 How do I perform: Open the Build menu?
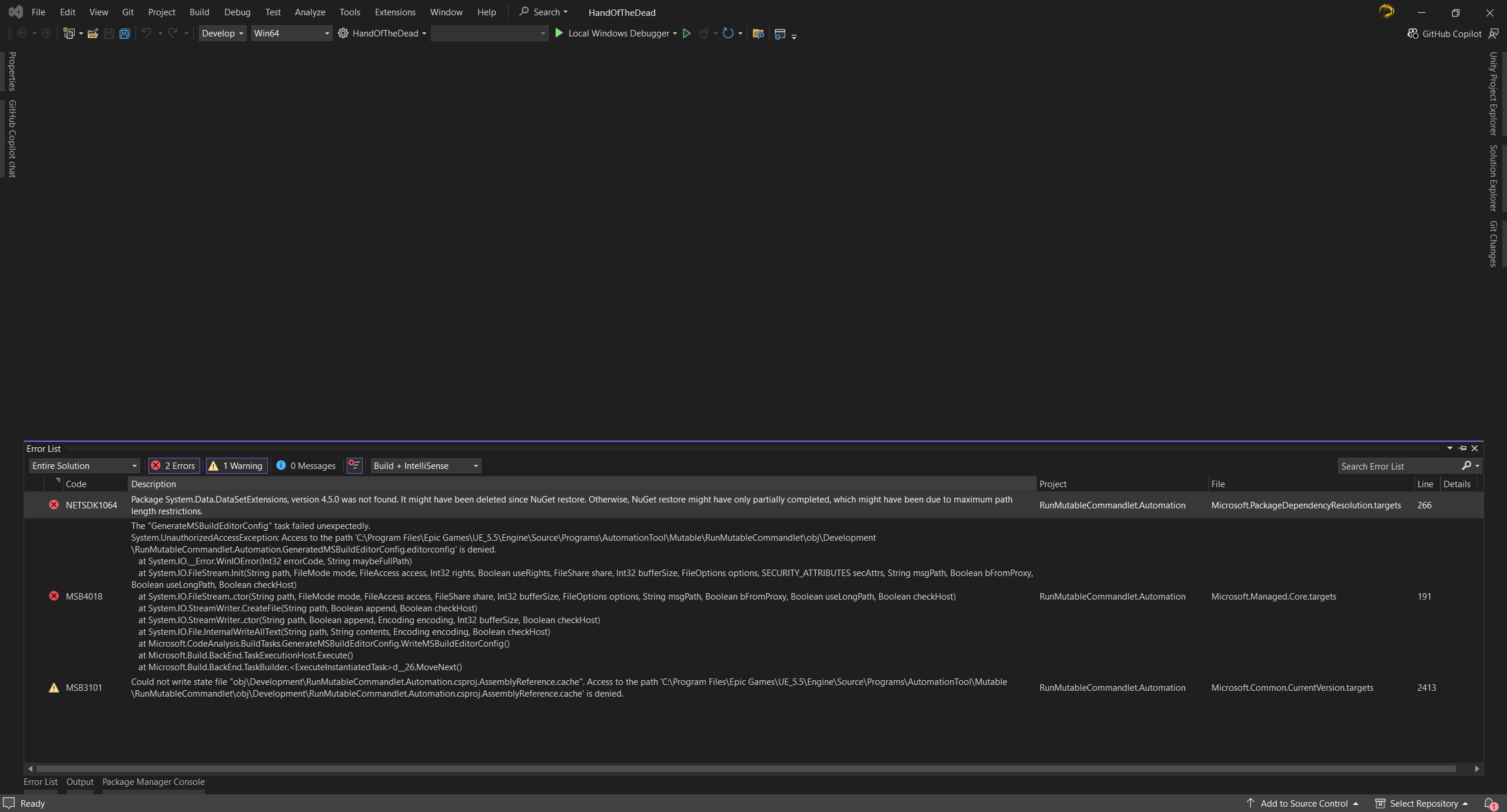199,12
